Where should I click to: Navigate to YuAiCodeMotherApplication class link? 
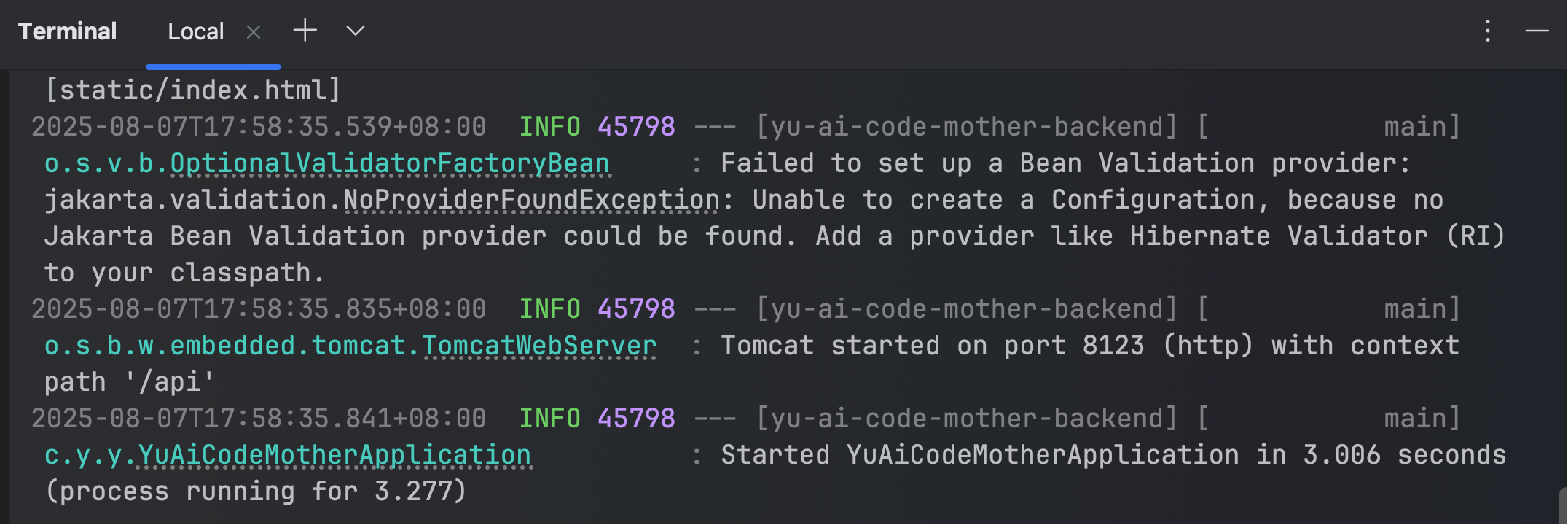point(334,456)
